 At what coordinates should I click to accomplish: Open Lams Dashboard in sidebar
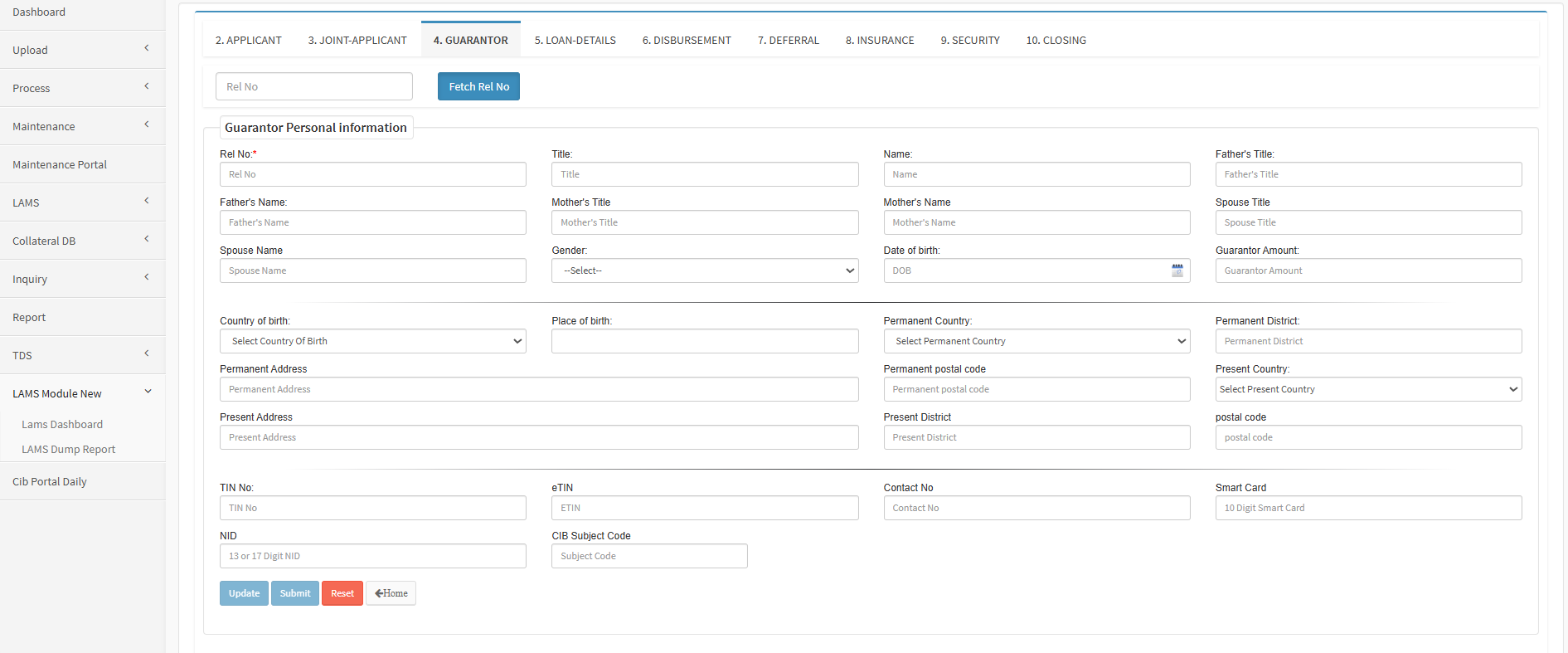62,424
